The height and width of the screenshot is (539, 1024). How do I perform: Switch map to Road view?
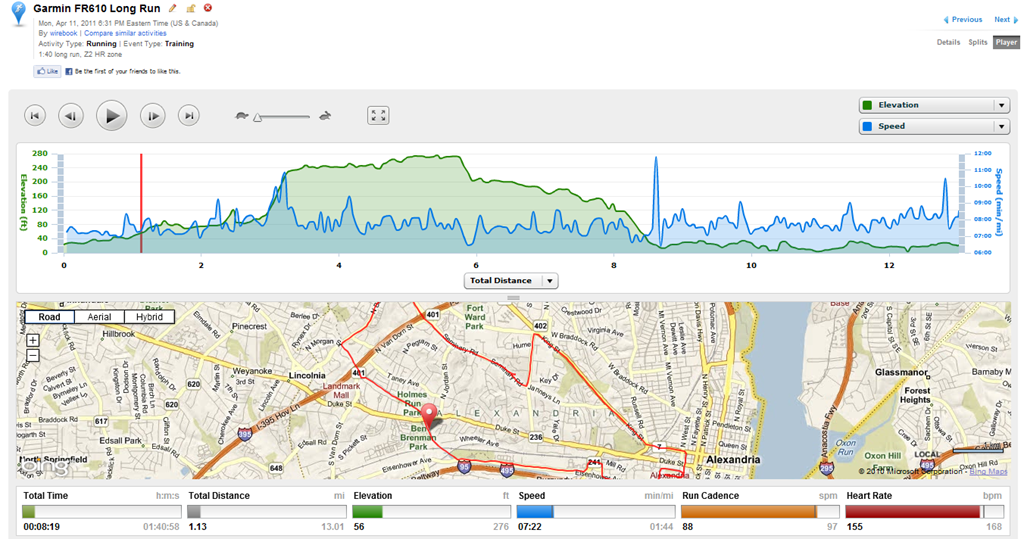click(49, 317)
